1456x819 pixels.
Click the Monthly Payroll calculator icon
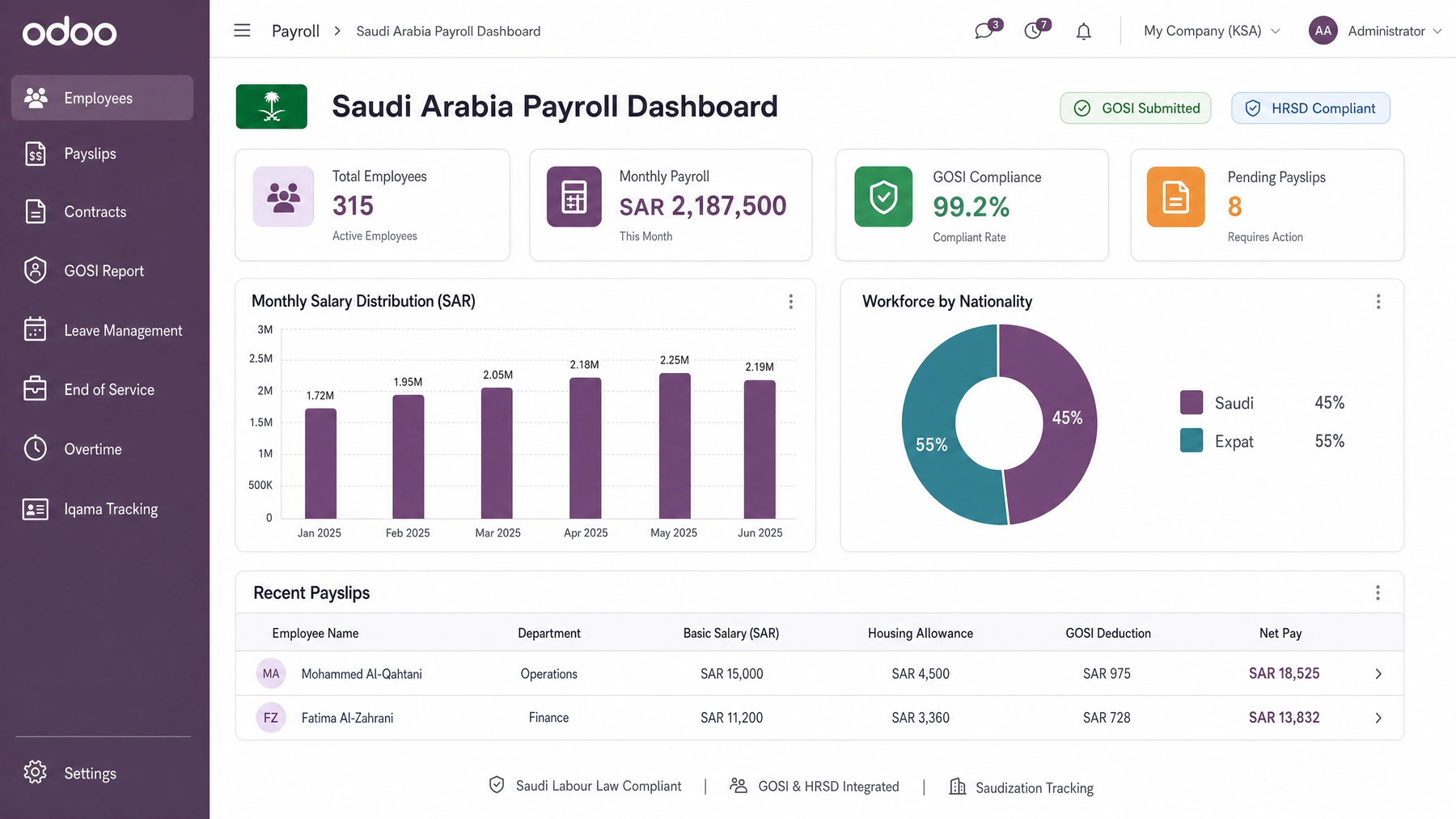[x=574, y=197]
